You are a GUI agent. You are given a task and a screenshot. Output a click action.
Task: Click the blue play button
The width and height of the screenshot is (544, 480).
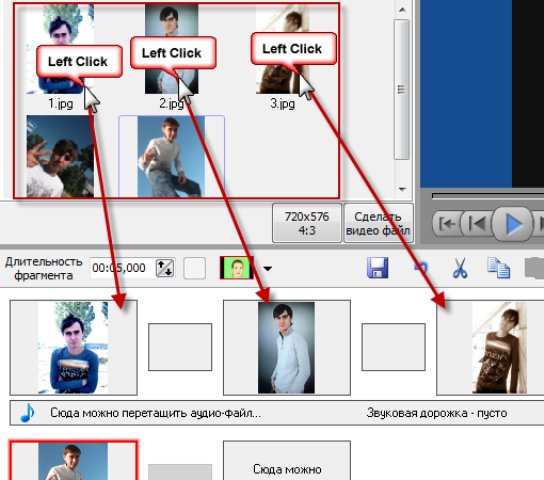[512, 224]
